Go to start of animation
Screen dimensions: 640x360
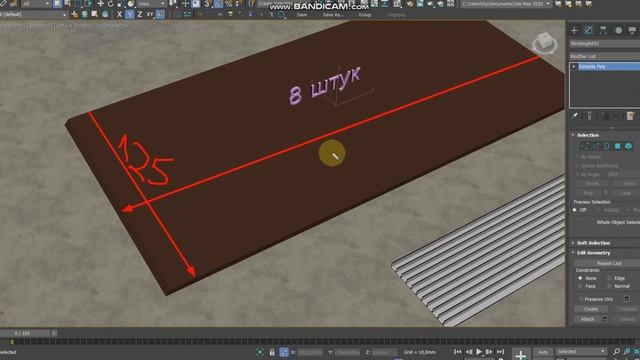click(458, 352)
